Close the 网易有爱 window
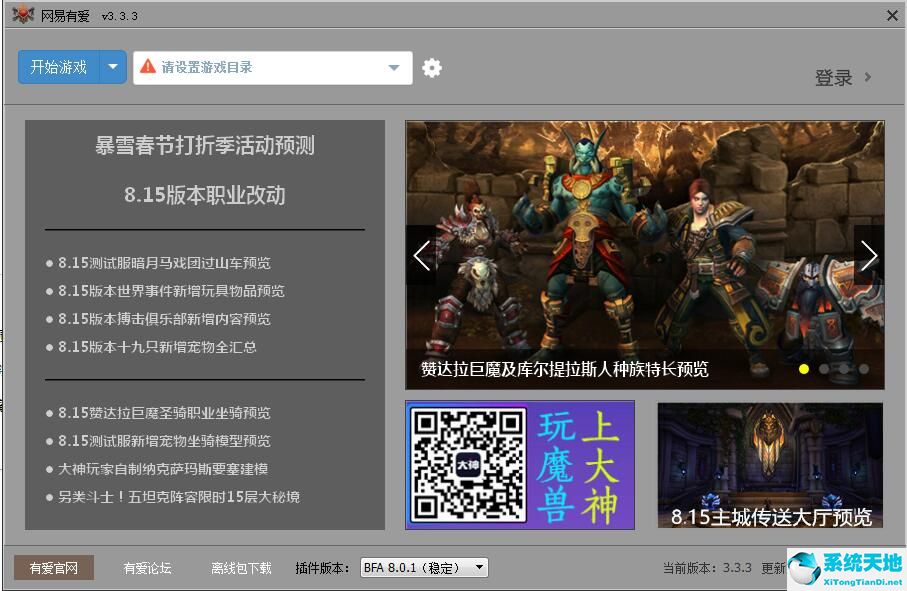This screenshot has height=591, width=907. pyautogui.click(x=892, y=16)
